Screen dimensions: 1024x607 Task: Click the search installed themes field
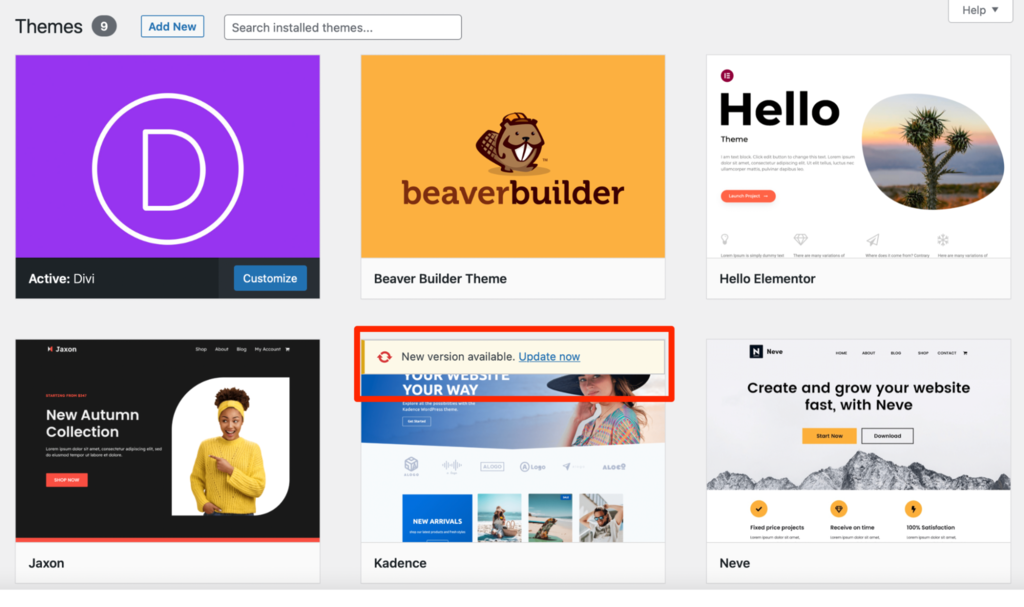click(342, 27)
